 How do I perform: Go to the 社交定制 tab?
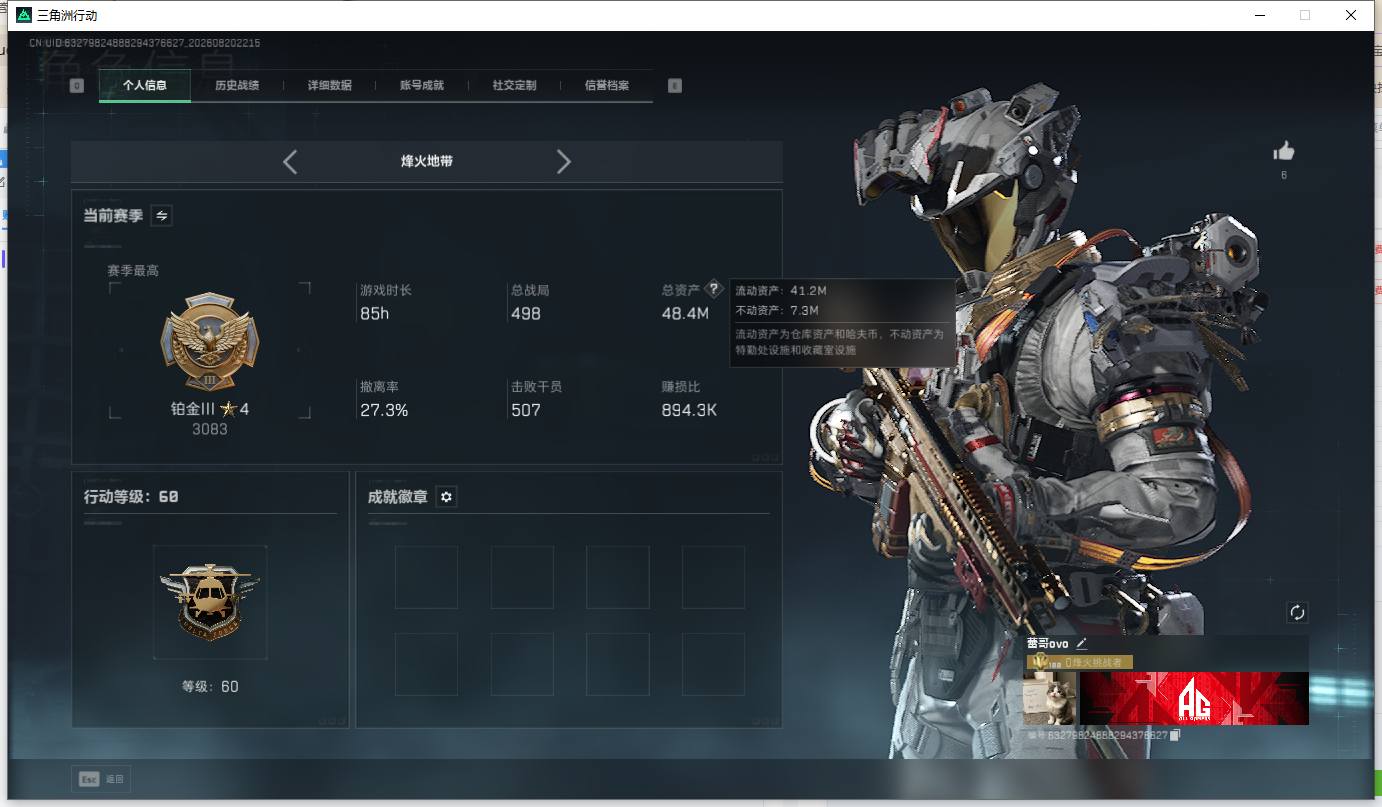pos(514,86)
